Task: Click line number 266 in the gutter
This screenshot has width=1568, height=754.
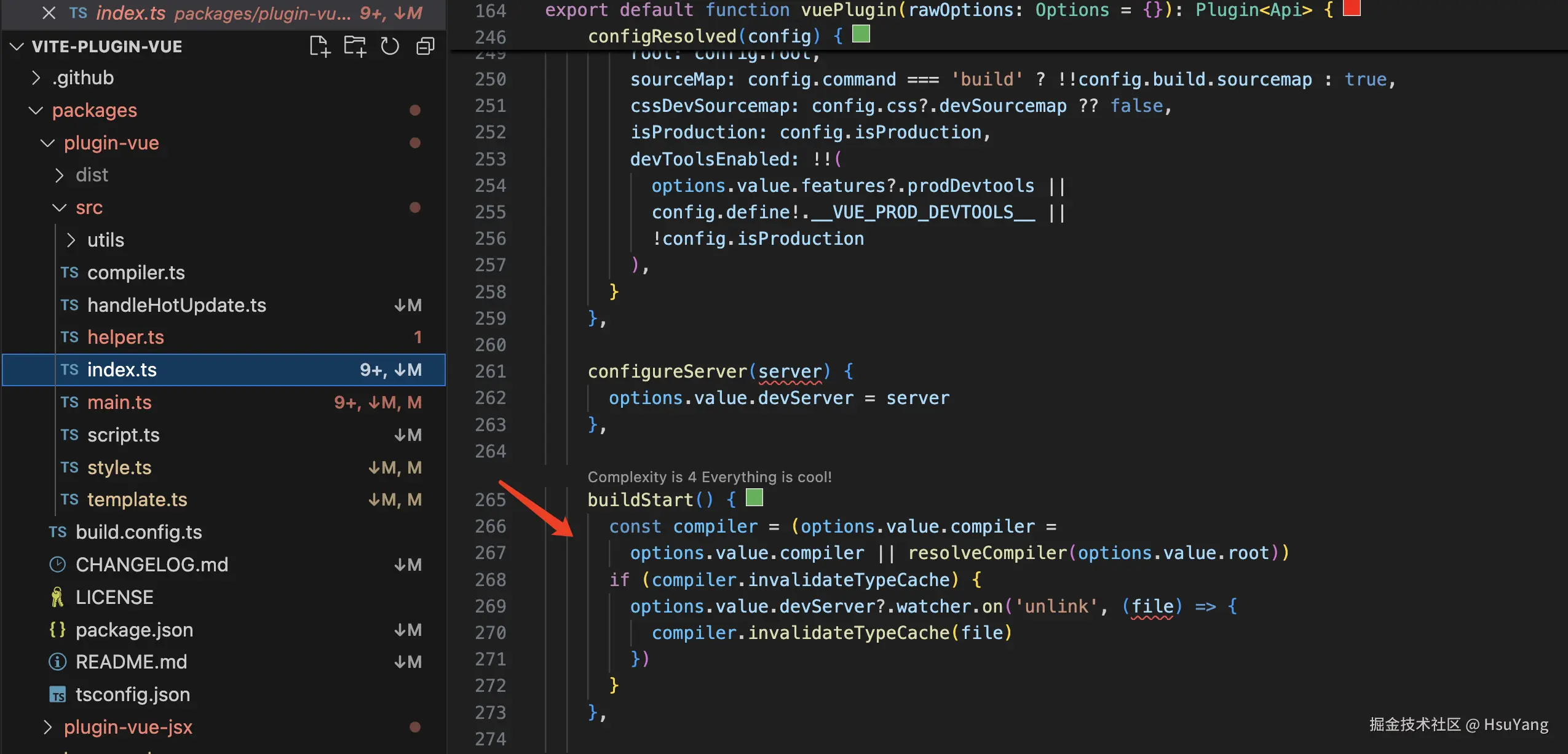Action: (490, 526)
